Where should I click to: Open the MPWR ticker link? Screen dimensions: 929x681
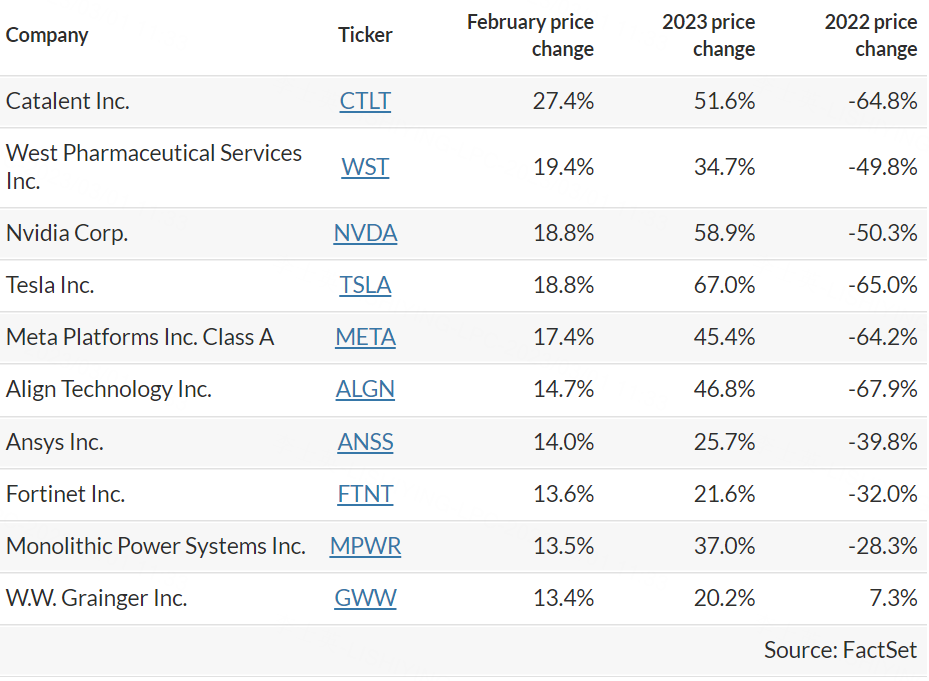coord(365,546)
